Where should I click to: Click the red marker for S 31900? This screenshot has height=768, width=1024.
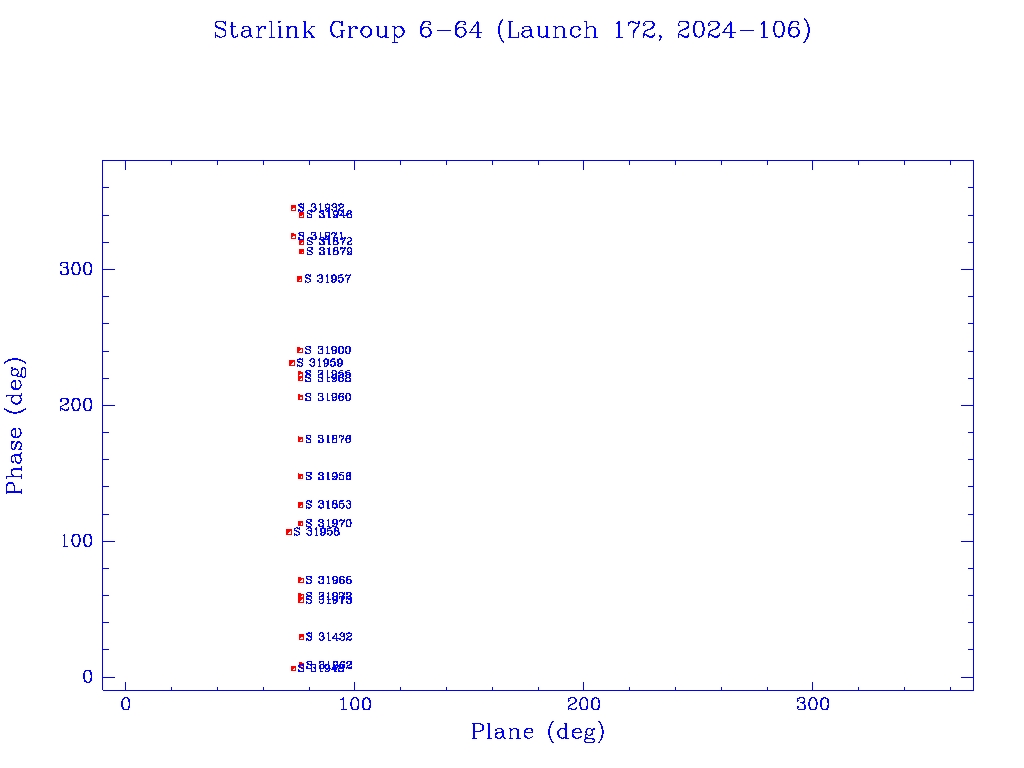pos(300,351)
